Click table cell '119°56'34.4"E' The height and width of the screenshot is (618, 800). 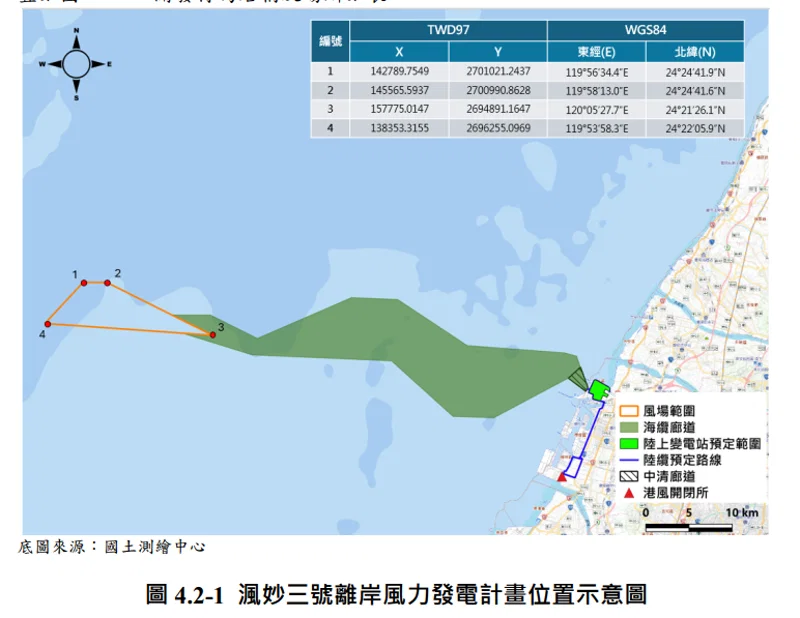click(596, 72)
